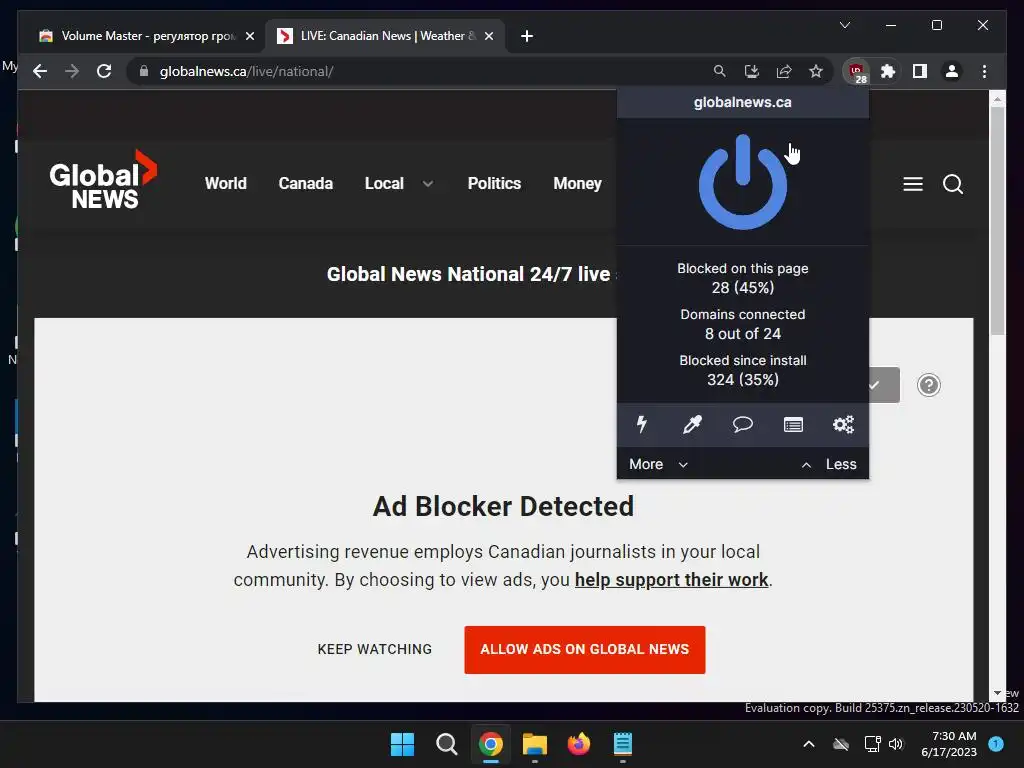Open clock showing 7:30 AM

[x=949, y=744]
